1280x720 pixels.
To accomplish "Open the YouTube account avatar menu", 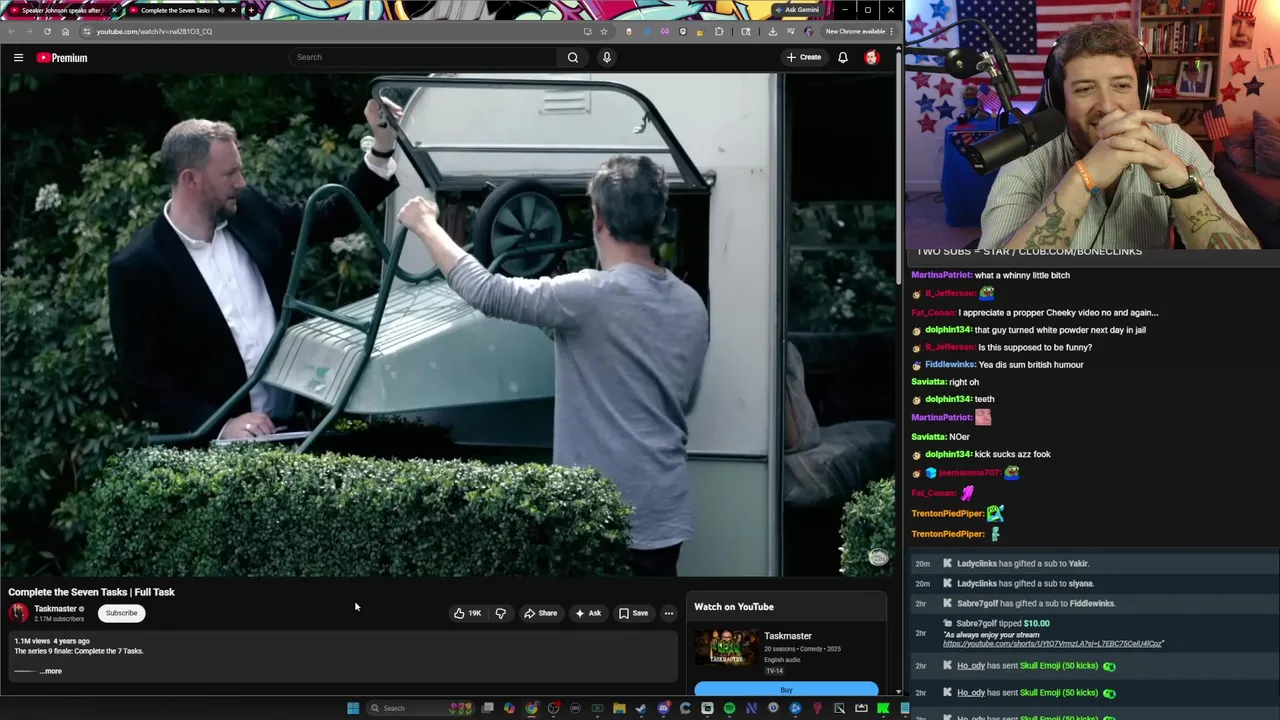I will [x=872, y=58].
